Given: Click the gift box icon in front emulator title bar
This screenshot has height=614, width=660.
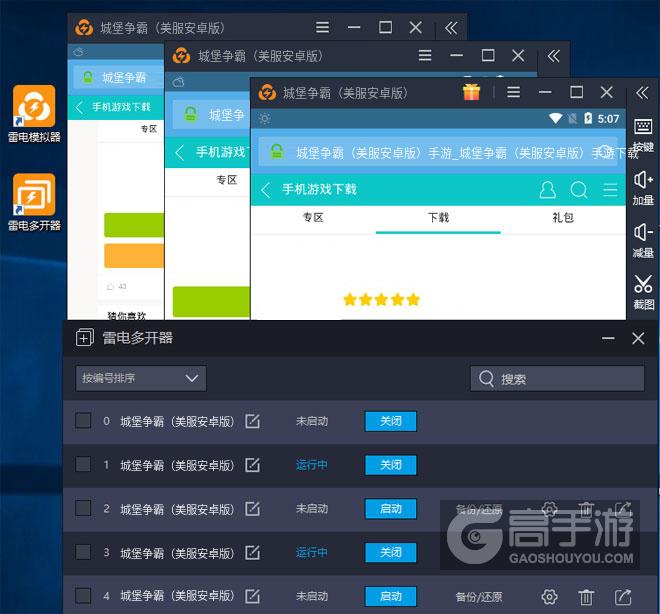Looking at the screenshot, I should click(471, 92).
